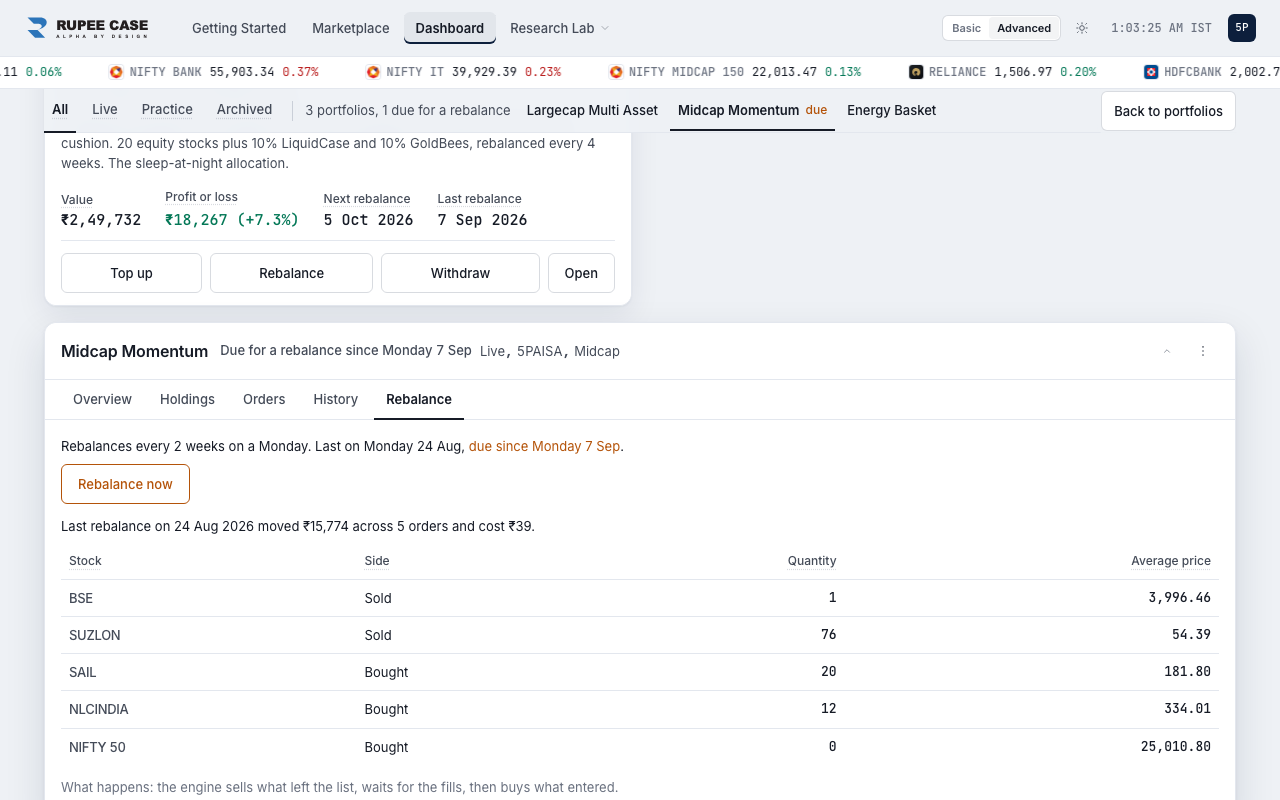The width and height of the screenshot is (1280, 800).
Task: Click the HDFCBANK ticker icon
Action: tap(1151, 72)
